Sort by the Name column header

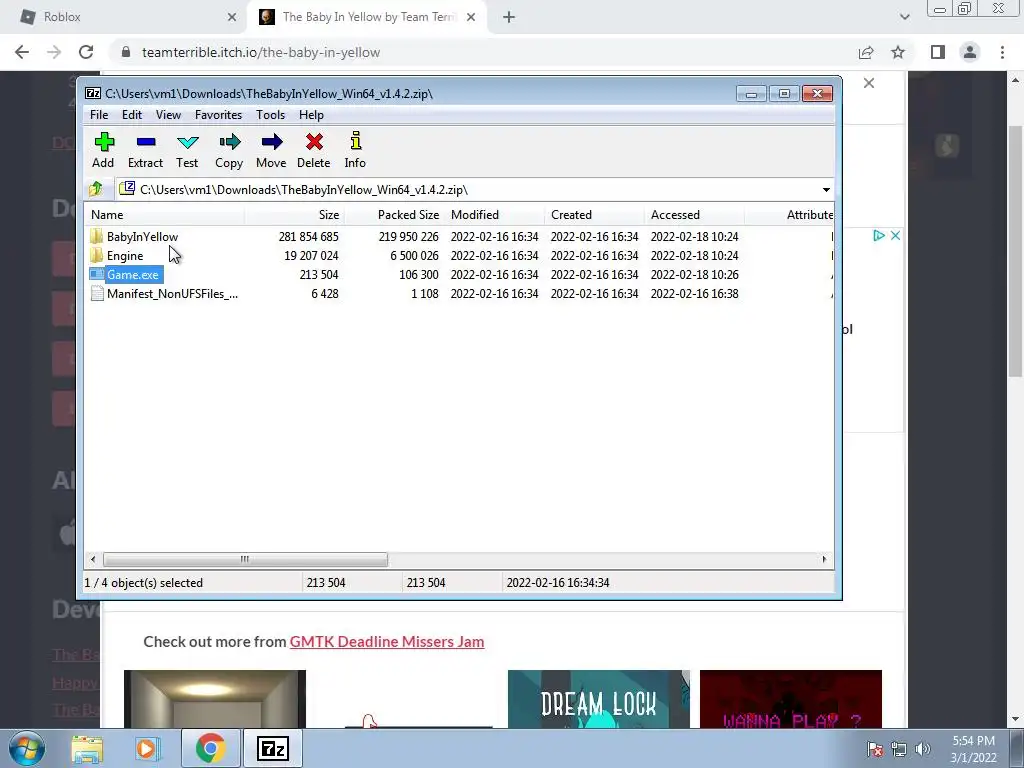tap(164, 215)
